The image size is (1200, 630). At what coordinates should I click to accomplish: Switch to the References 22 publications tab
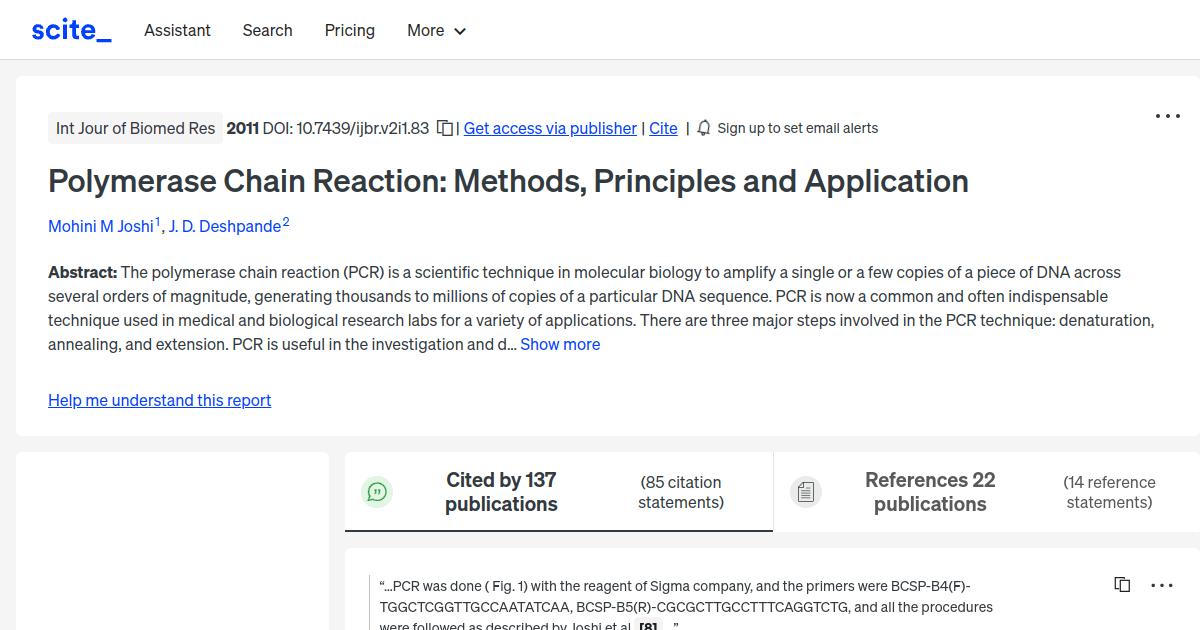930,491
